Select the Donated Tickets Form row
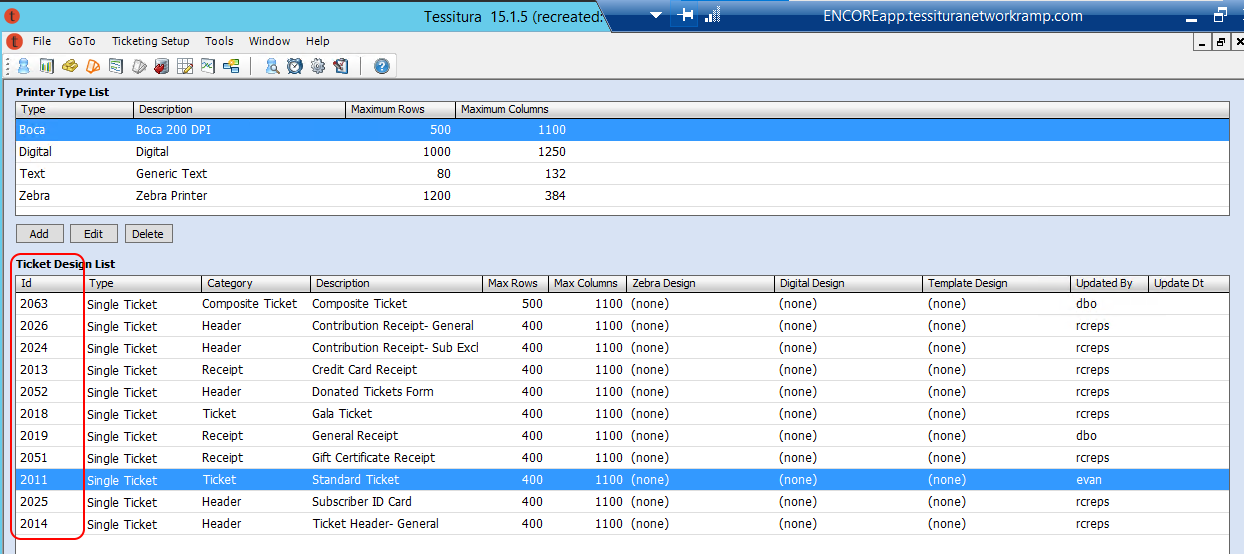 pyautogui.click(x=622, y=392)
